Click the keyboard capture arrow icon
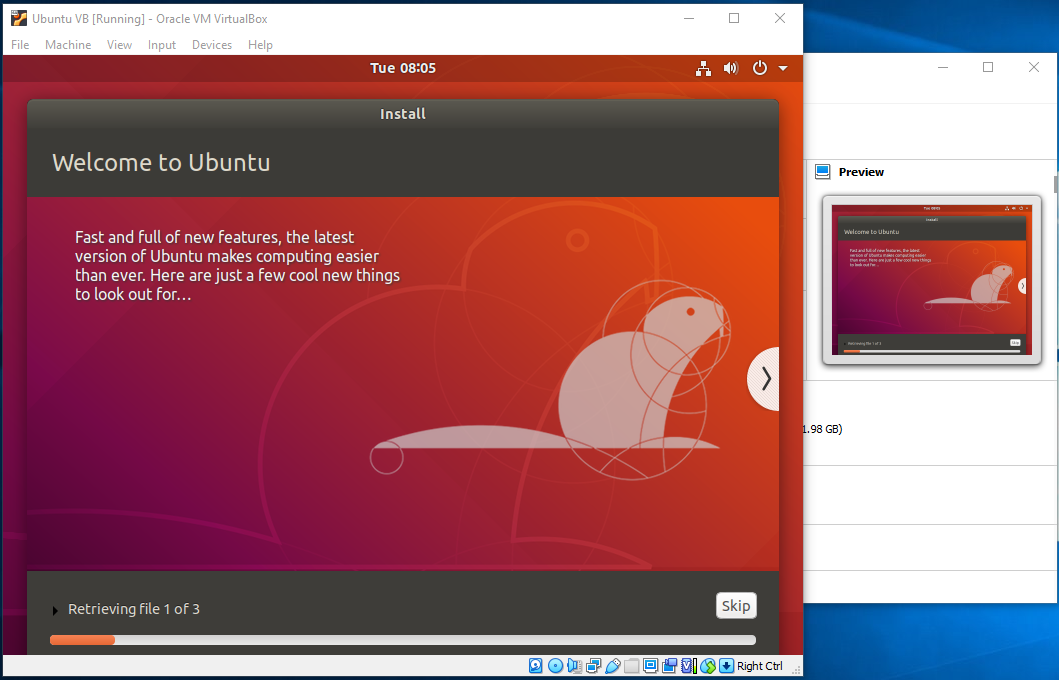This screenshot has width=1059, height=680. coord(727,666)
